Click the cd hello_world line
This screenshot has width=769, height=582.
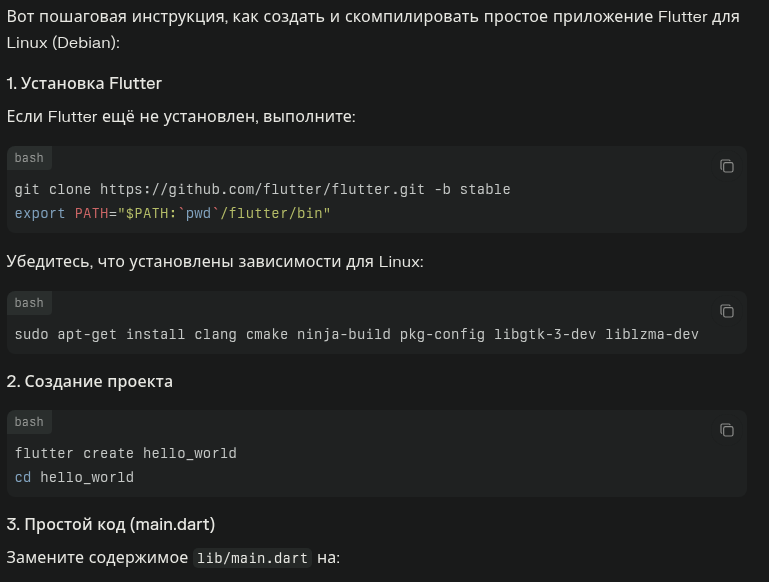pyautogui.click(x=74, y=477)
